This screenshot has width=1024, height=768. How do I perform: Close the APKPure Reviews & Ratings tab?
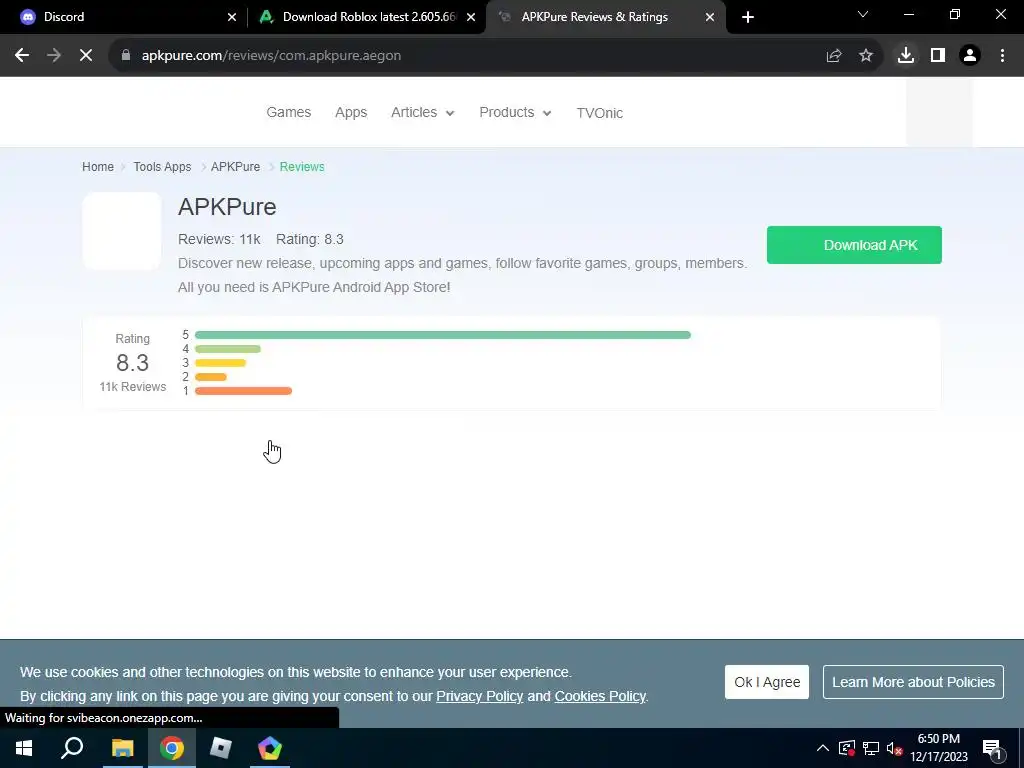coord(710,17)
